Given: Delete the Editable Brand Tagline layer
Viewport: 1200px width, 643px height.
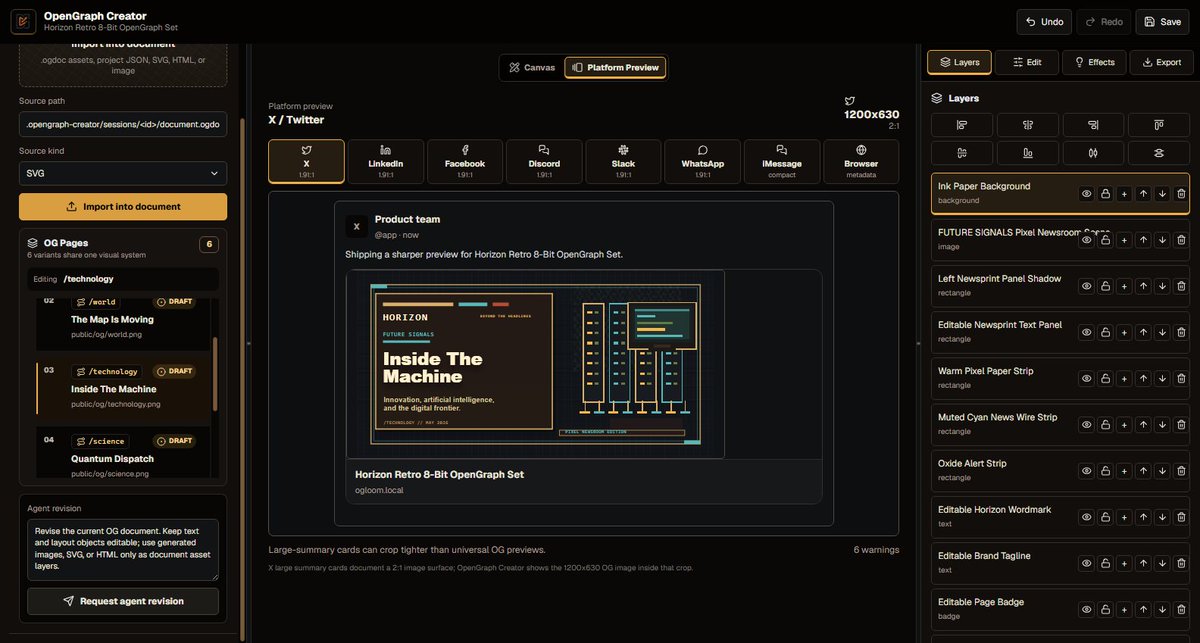Looking at the screenshot, I should pyautogui.click(x=1181, y=563).
